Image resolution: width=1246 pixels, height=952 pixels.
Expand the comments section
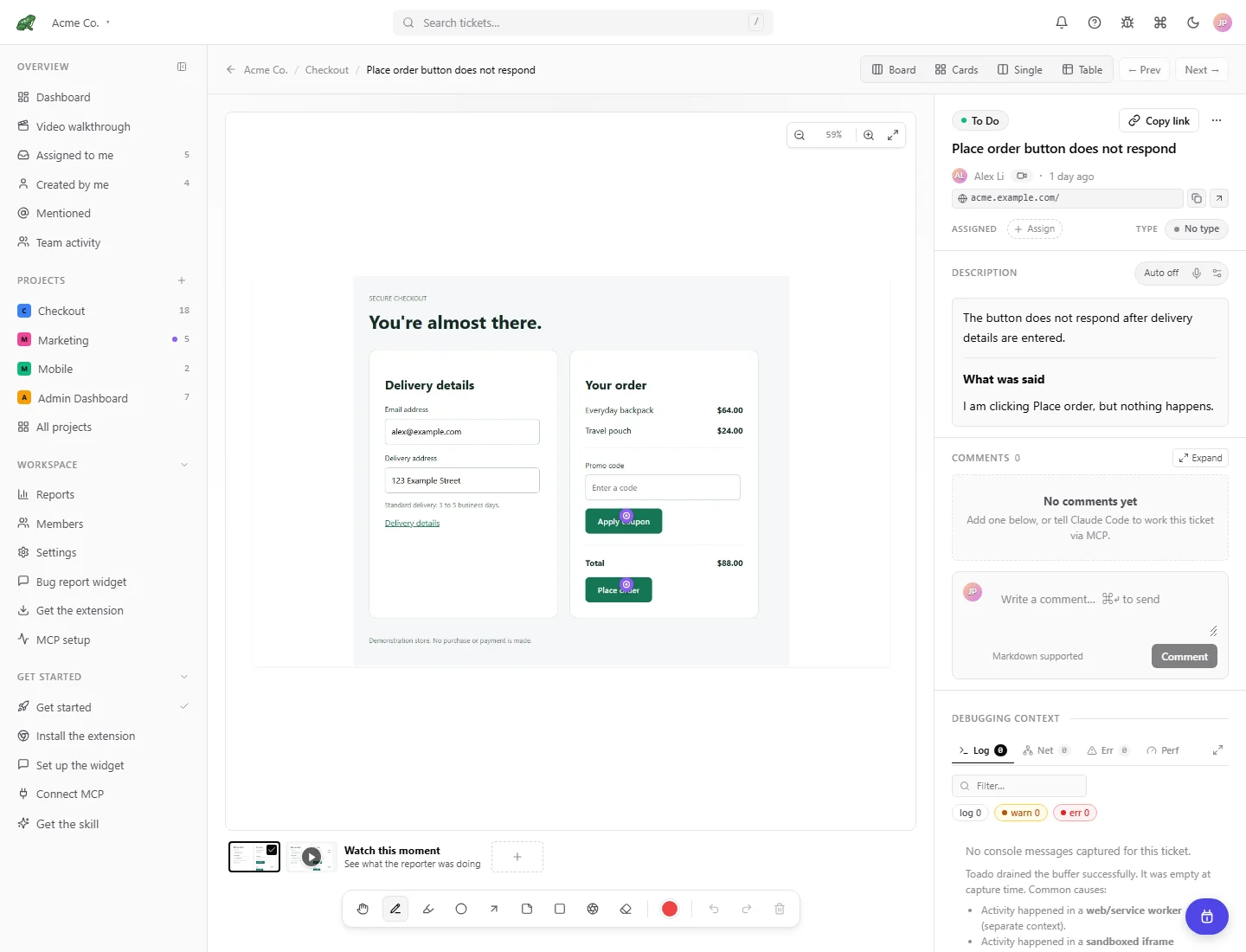pos(1200,458)
